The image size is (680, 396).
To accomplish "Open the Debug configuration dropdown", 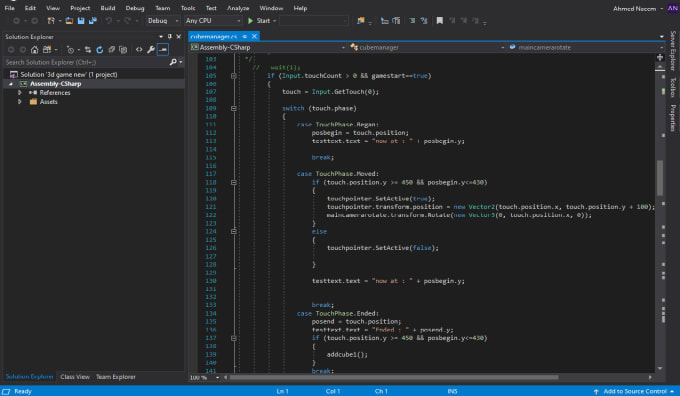I will [x=163, y=20].
